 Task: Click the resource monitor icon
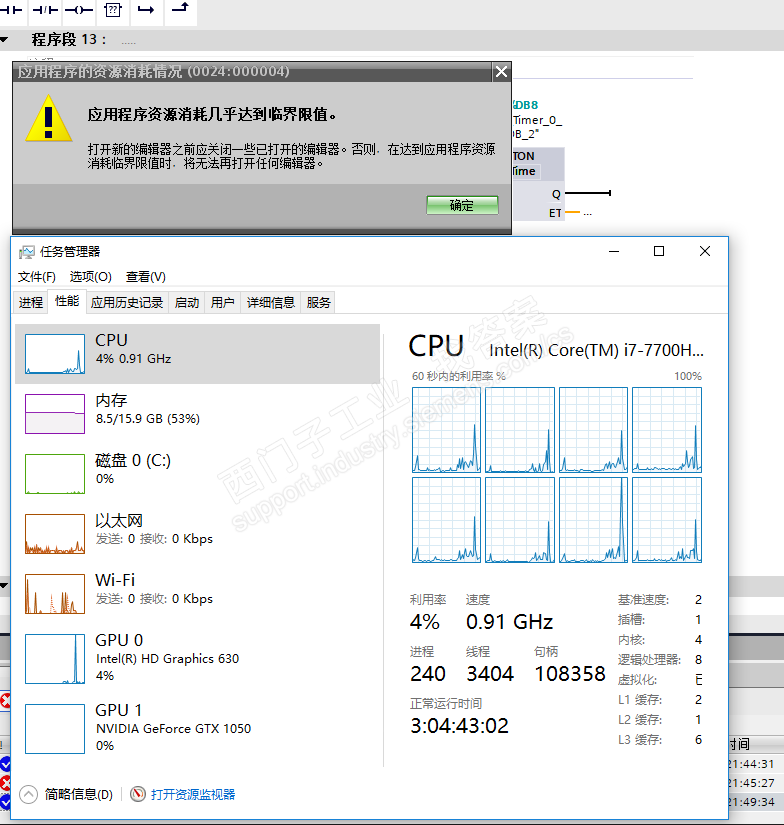138,793
